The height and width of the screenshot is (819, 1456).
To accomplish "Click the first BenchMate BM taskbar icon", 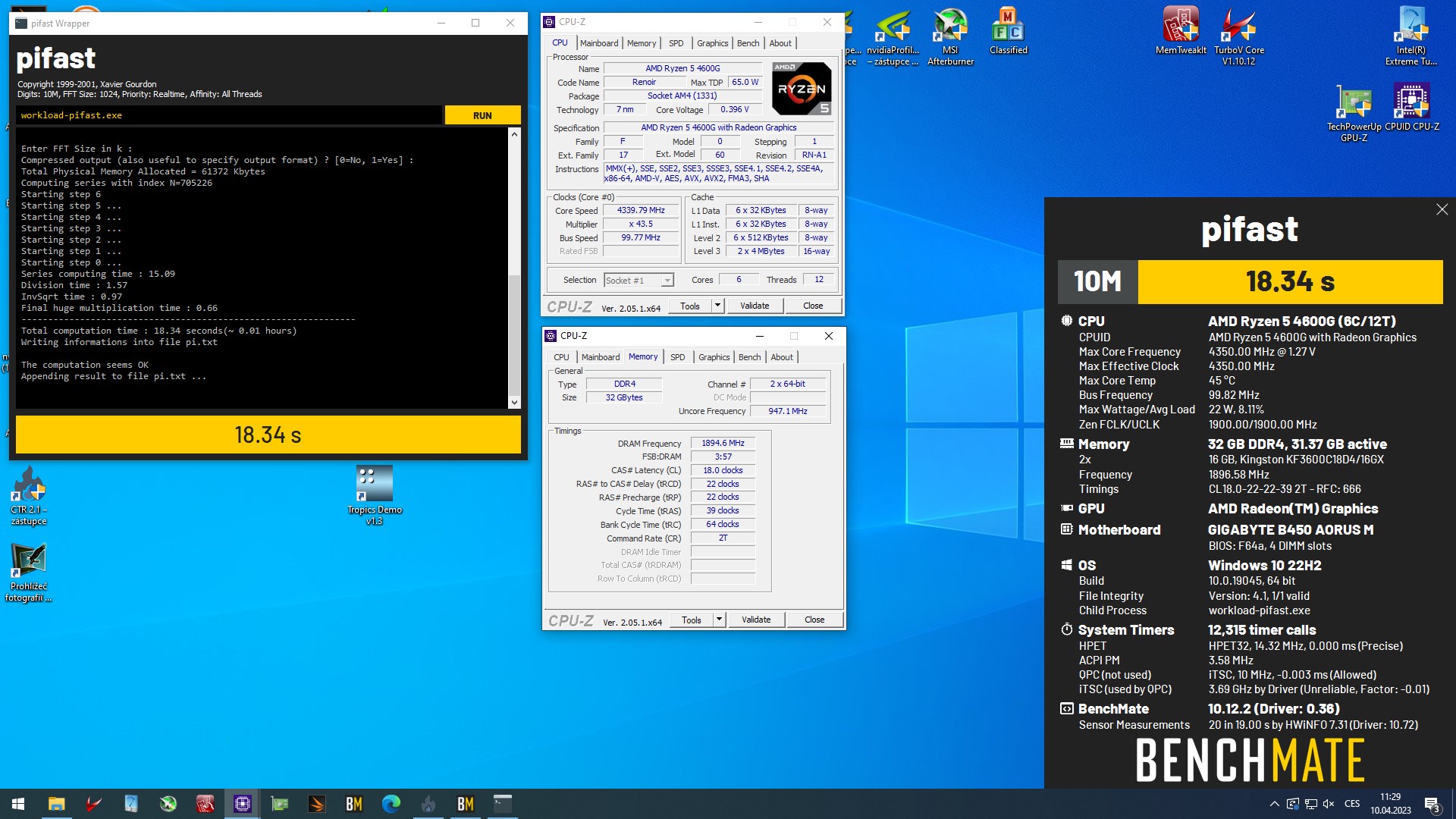I will coord(354,804).
